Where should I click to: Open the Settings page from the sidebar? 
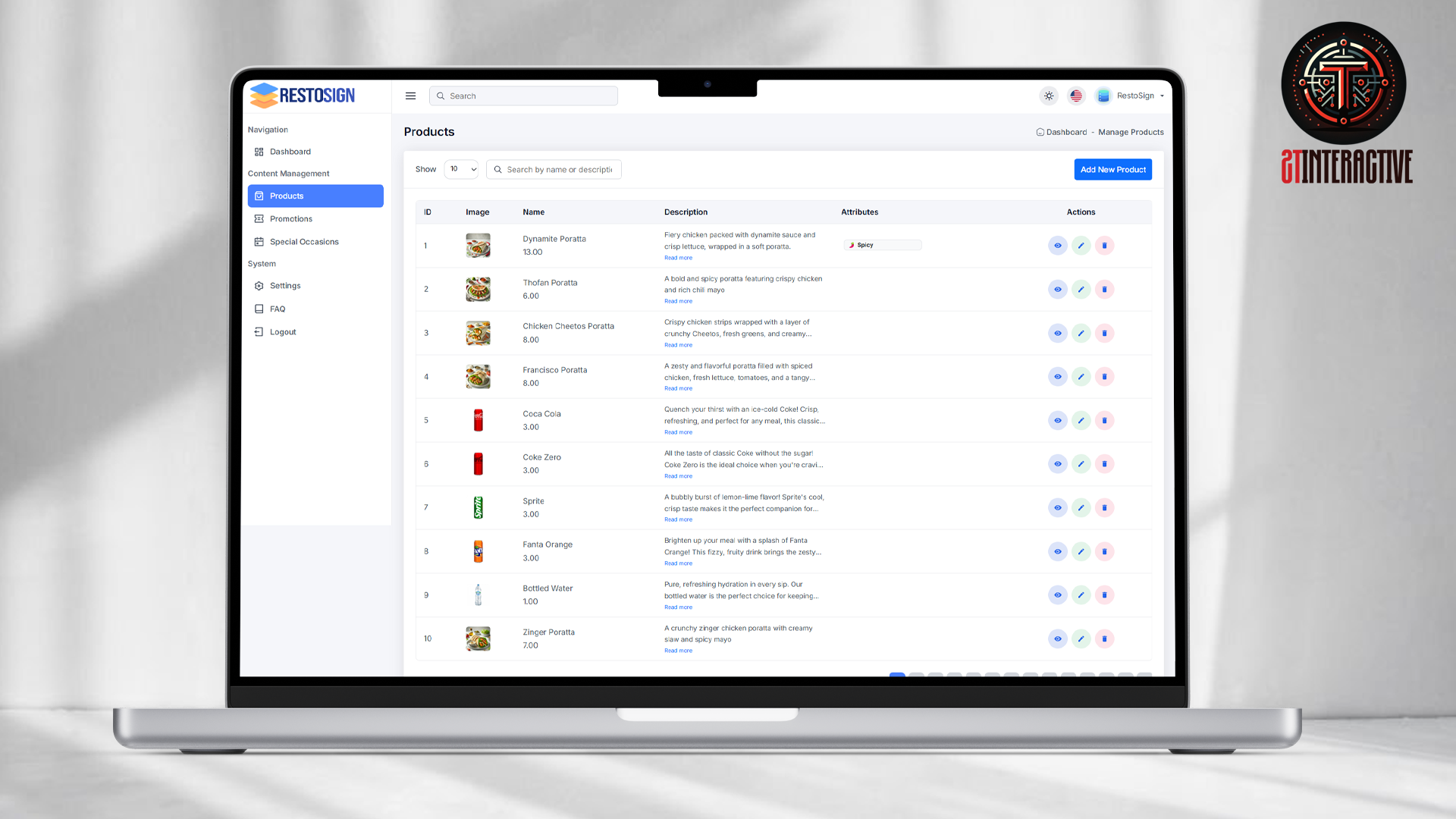pyautogui.click(x=285, y=286)
